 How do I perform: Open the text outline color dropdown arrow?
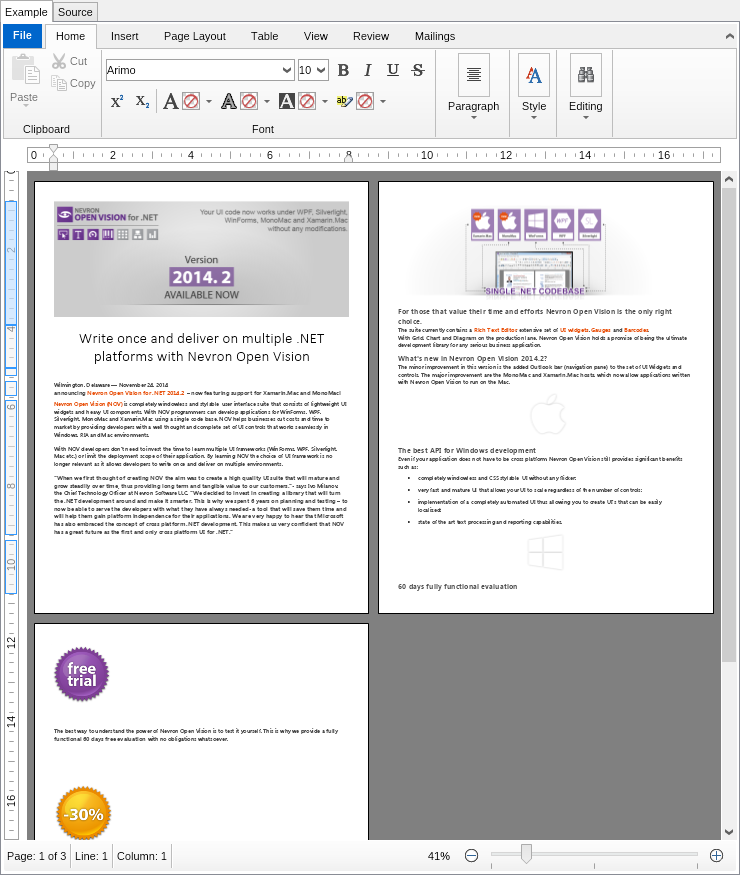(x=267, y=102)
